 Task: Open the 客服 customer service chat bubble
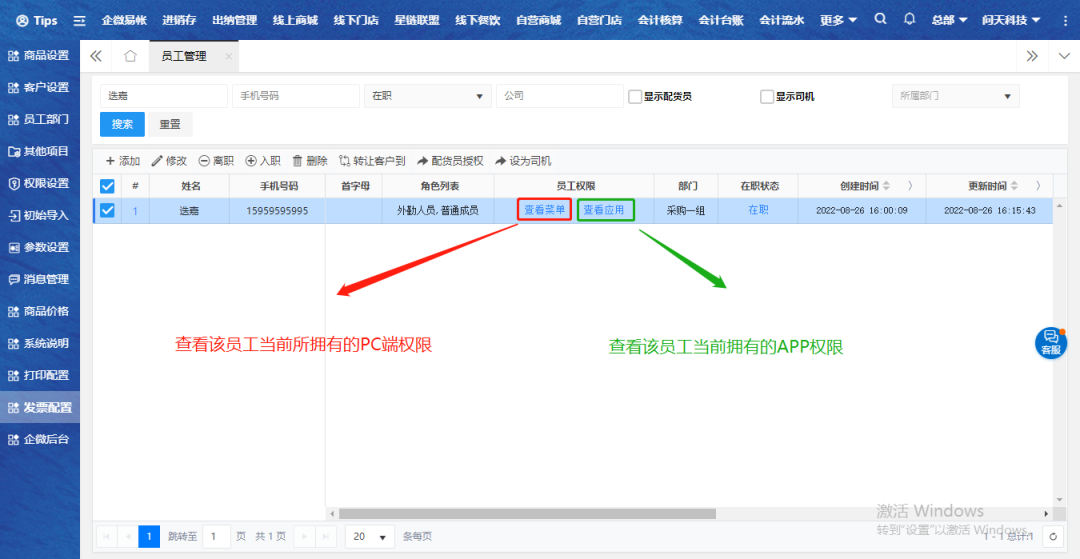click(1050, 342)
